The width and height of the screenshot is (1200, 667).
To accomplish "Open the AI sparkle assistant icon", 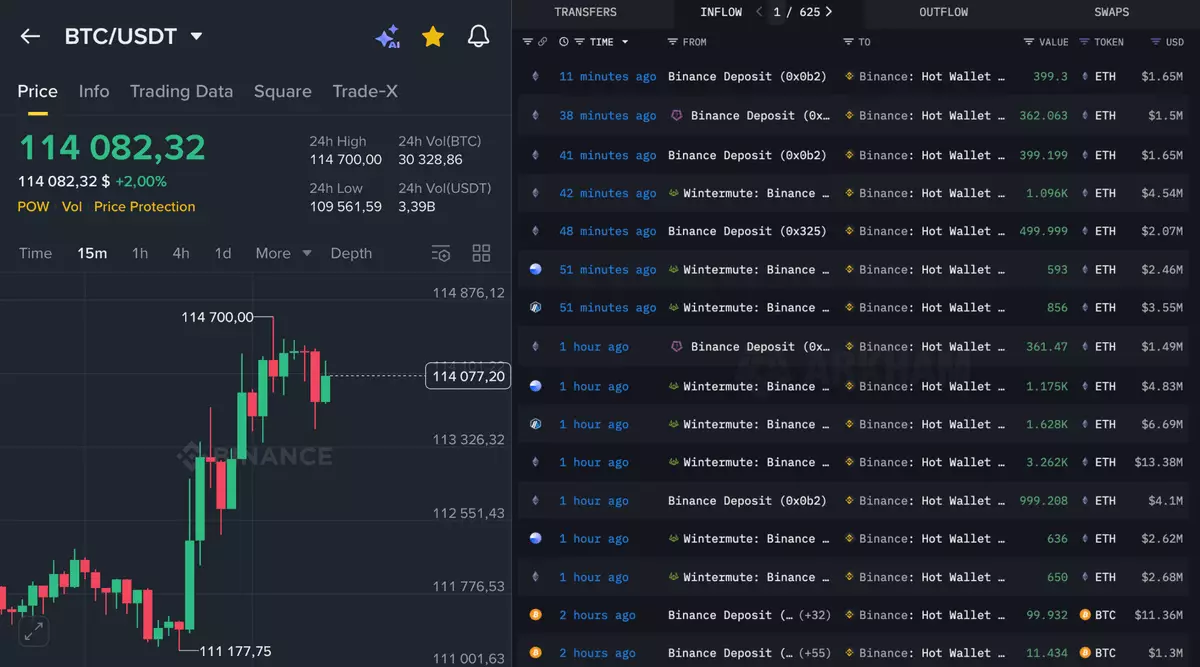I will 387,37.
